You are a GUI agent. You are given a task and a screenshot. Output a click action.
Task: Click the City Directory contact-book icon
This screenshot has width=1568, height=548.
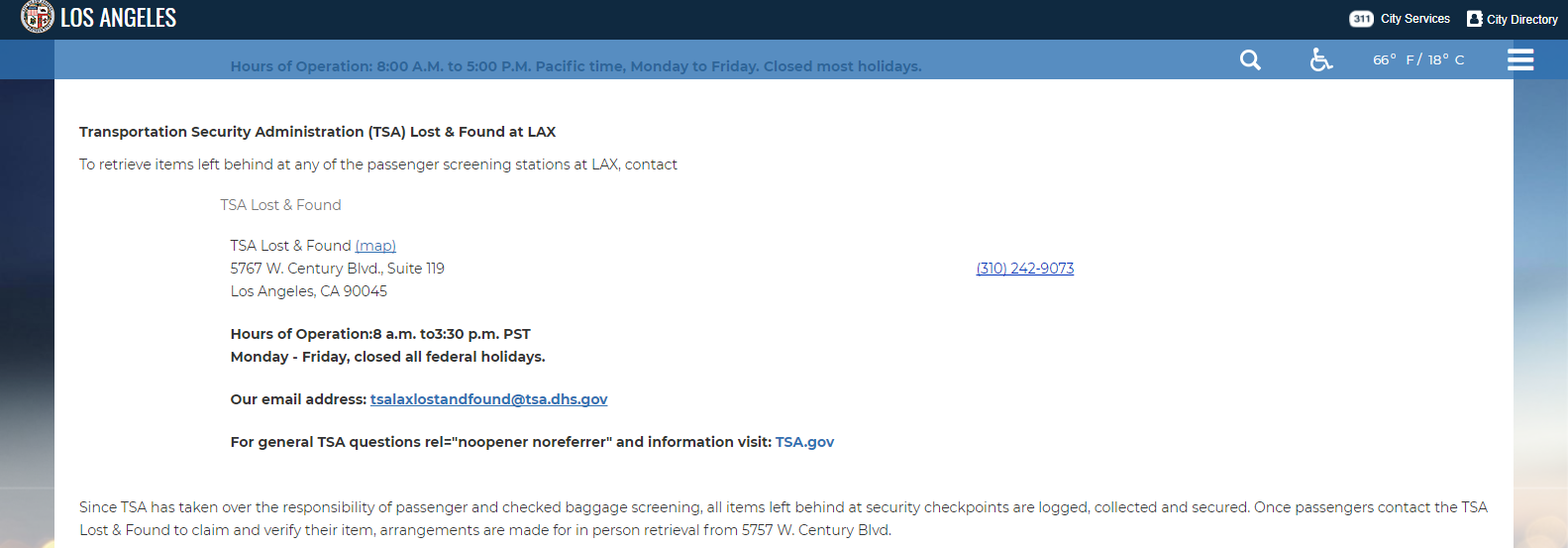[x=1474, y=19]
